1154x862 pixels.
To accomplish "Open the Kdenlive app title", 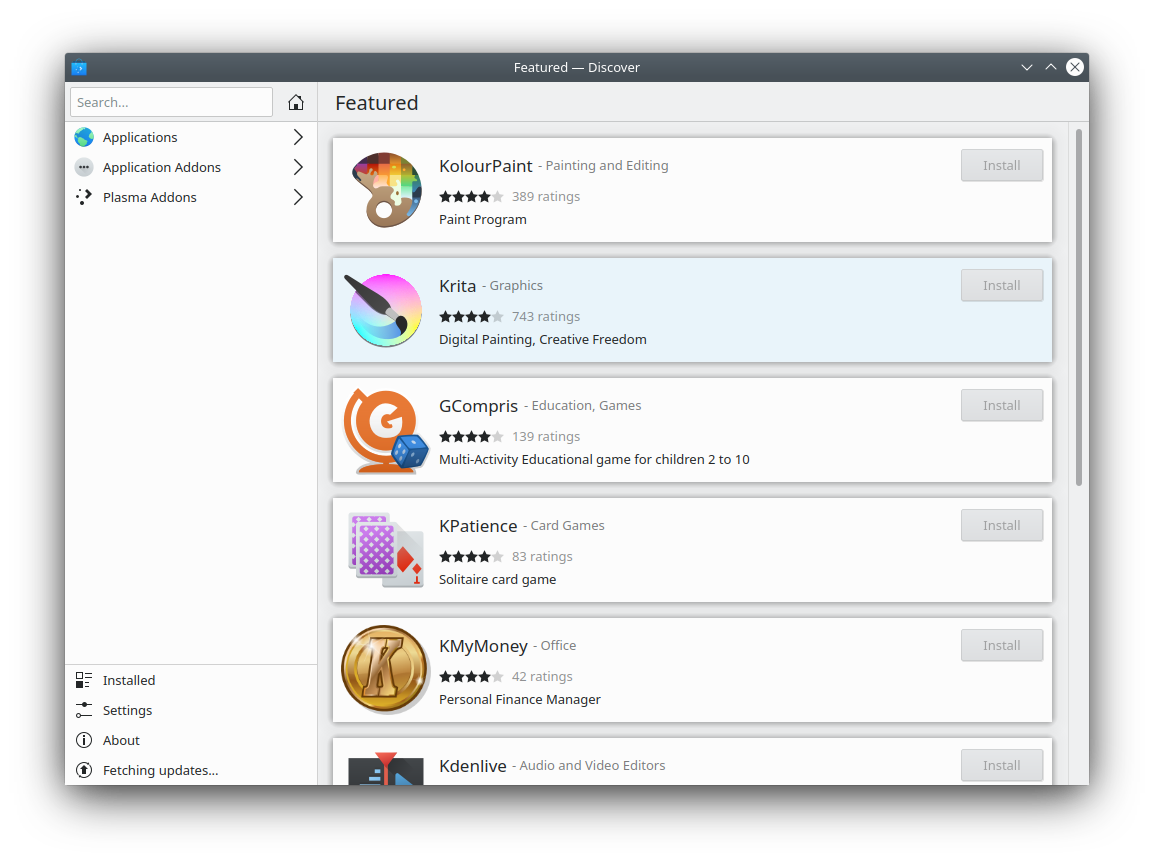I will click(x=472, y=766).
